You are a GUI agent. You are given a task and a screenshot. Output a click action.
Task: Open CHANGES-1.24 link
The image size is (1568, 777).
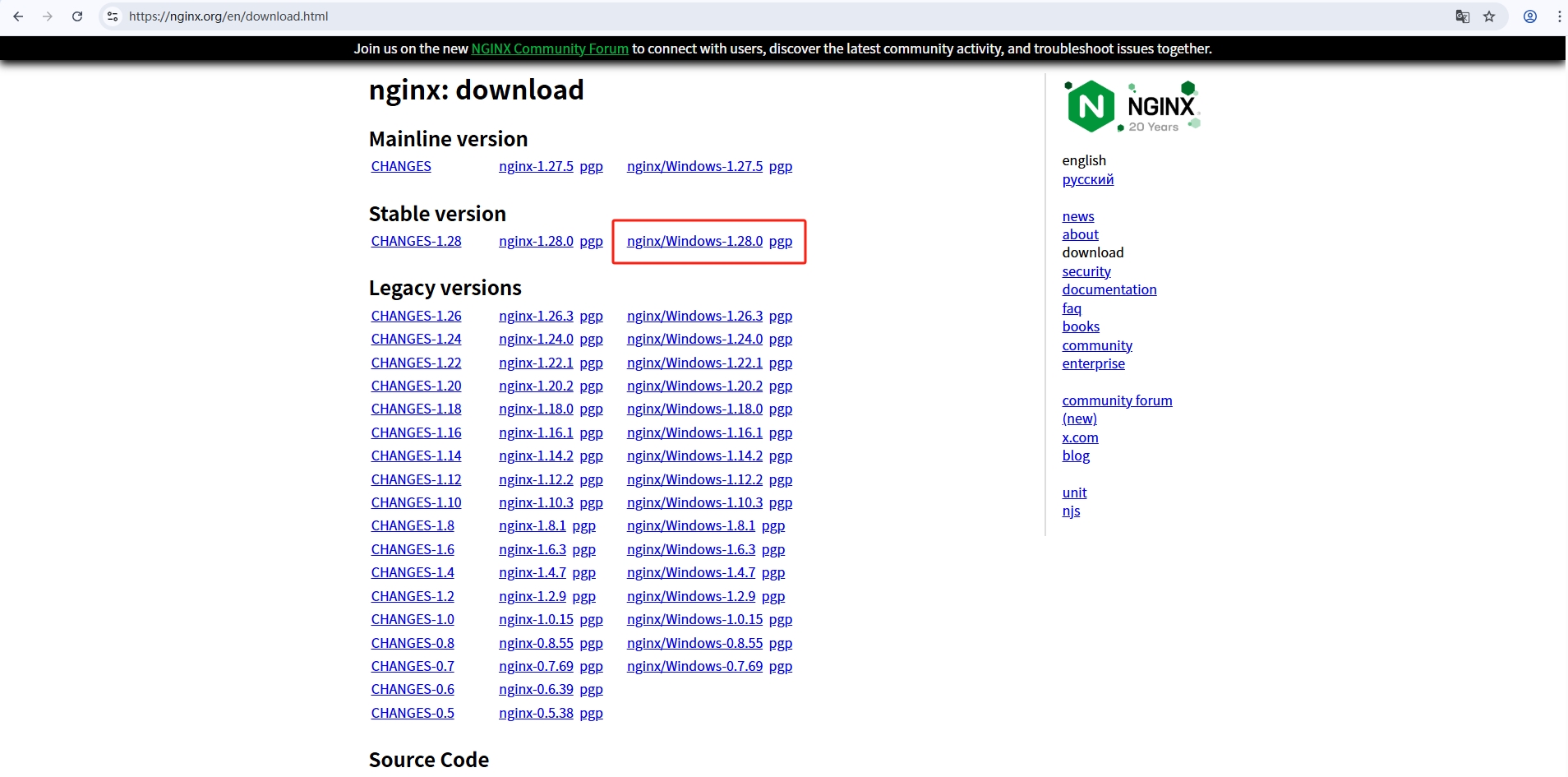click(416, 339)
